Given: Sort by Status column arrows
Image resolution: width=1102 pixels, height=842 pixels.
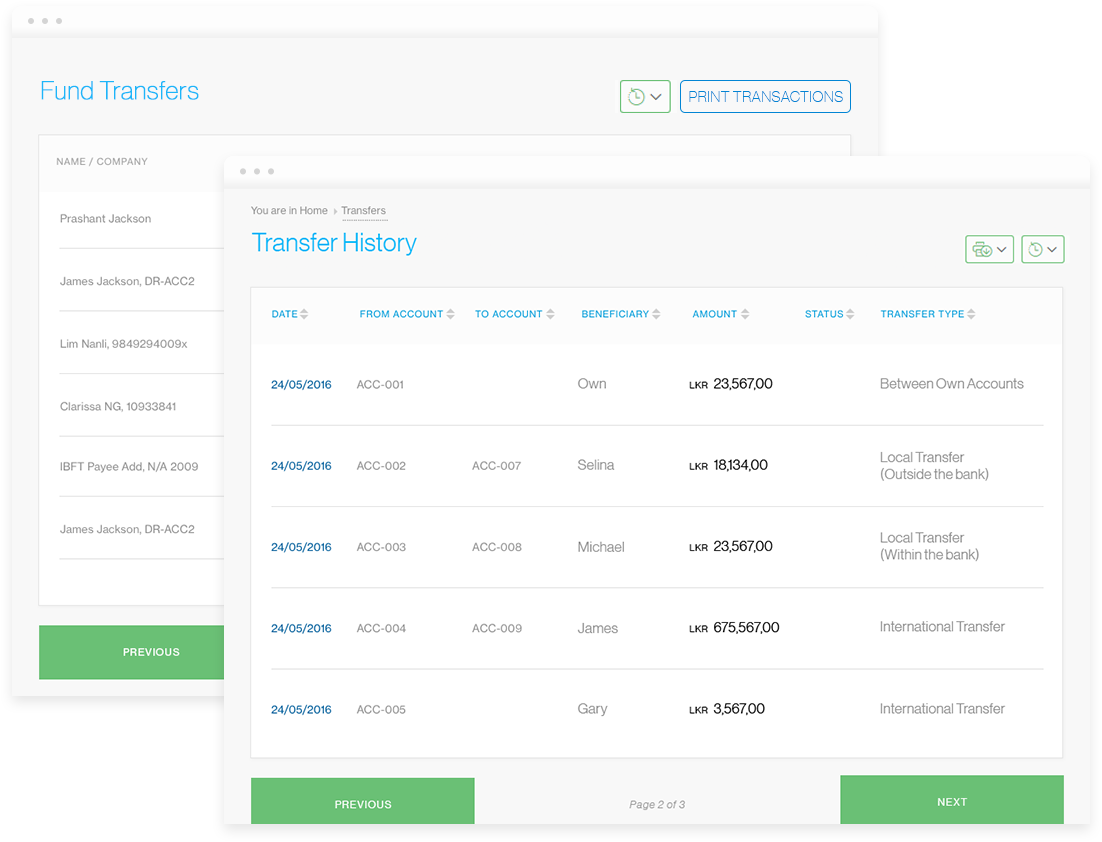Looking at the screenshot, I should (x=850, y=314).
